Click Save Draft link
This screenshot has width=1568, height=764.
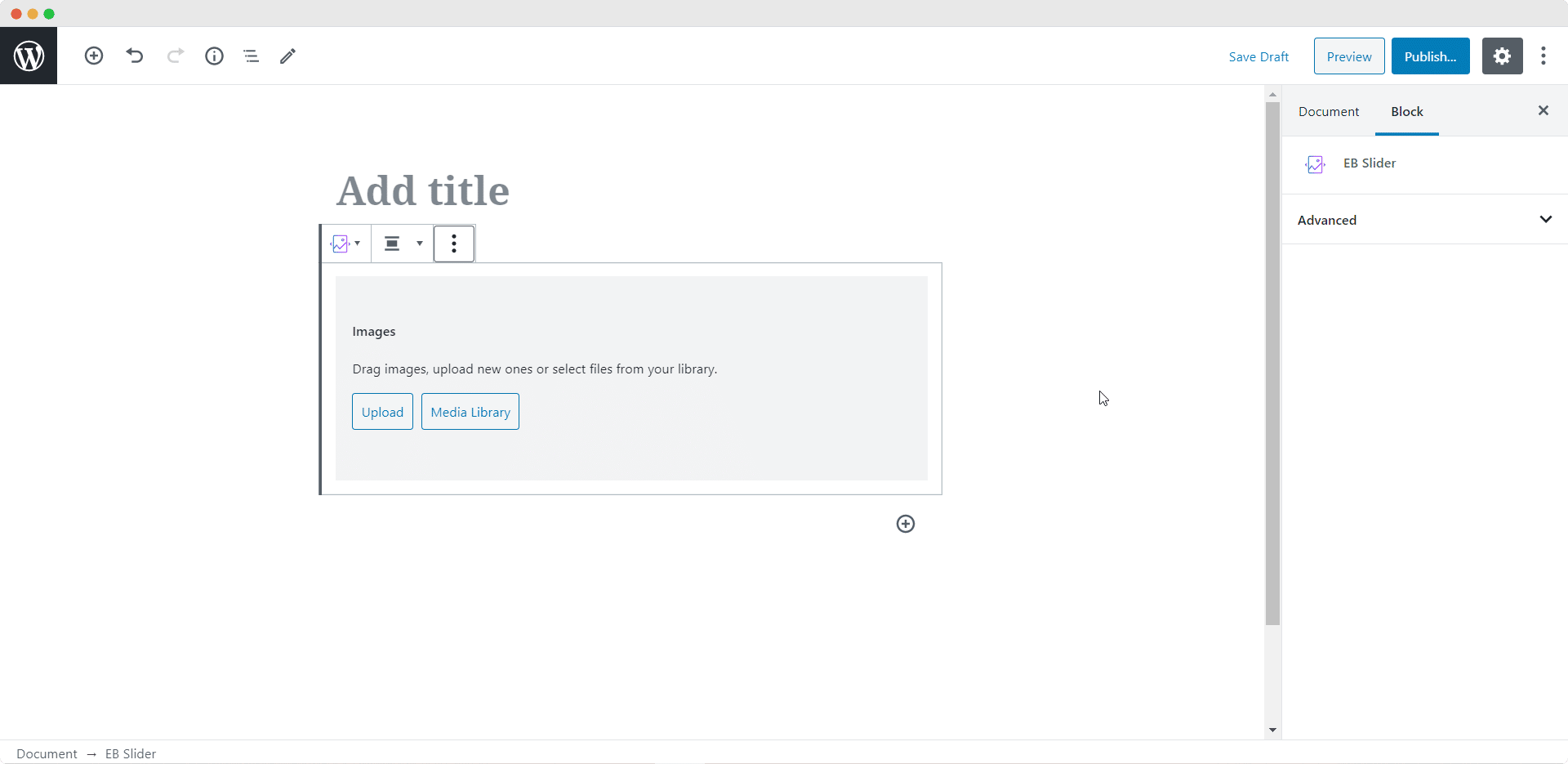click(x=1258, y=56)
